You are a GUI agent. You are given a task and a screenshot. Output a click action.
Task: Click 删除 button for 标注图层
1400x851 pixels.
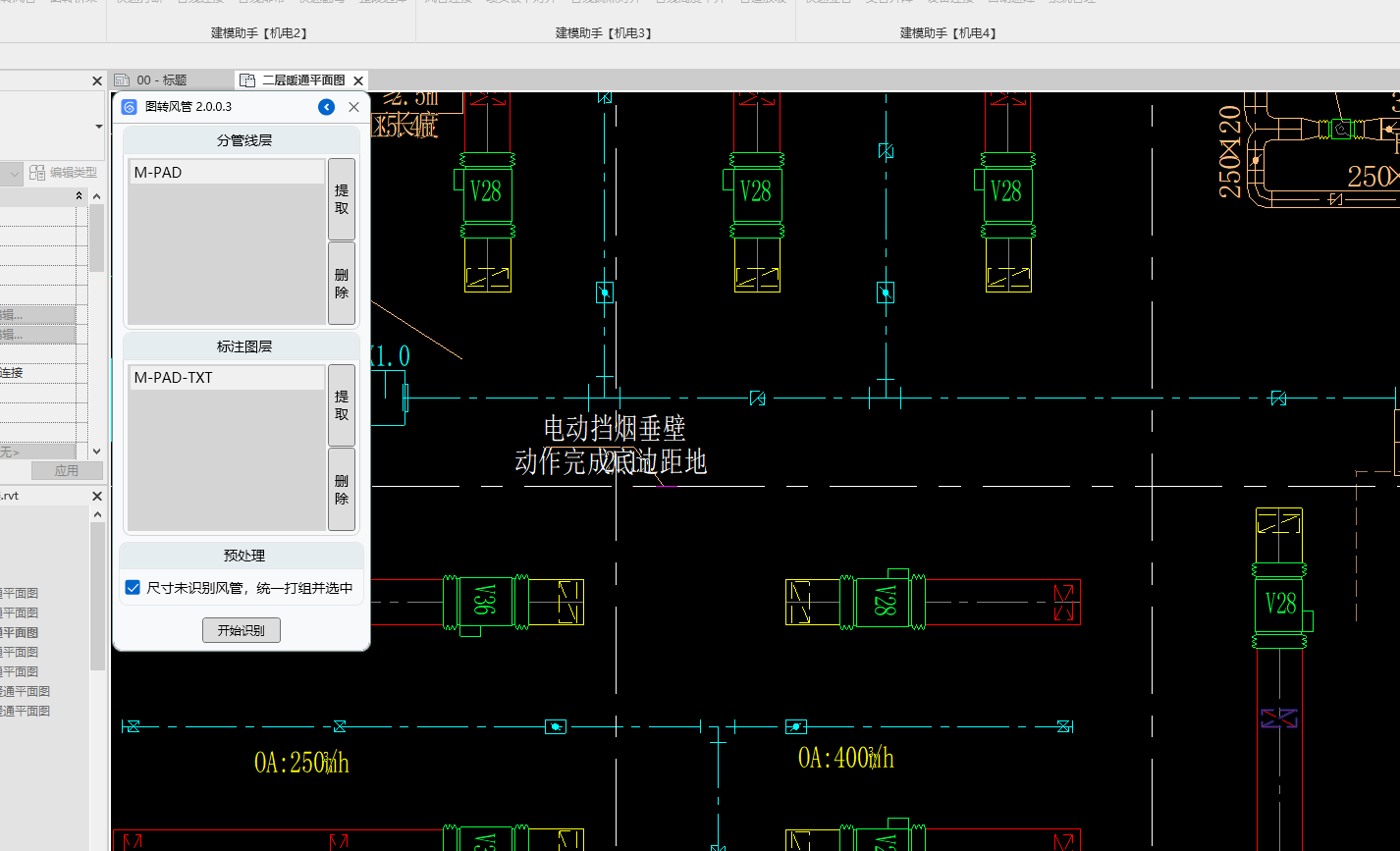pyautogui.click(x=341, y=489)
